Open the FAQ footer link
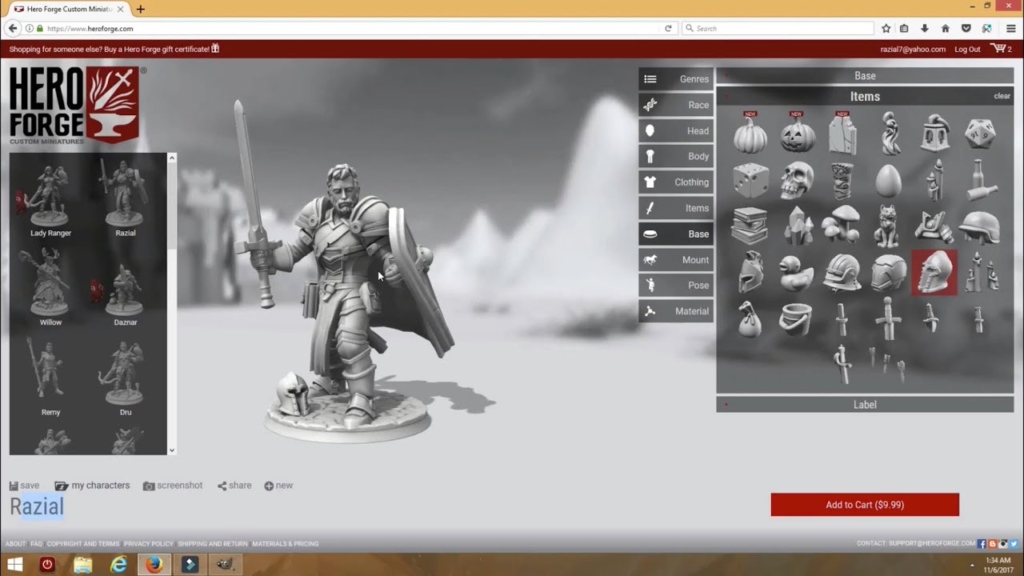 (x=36, y=543)
